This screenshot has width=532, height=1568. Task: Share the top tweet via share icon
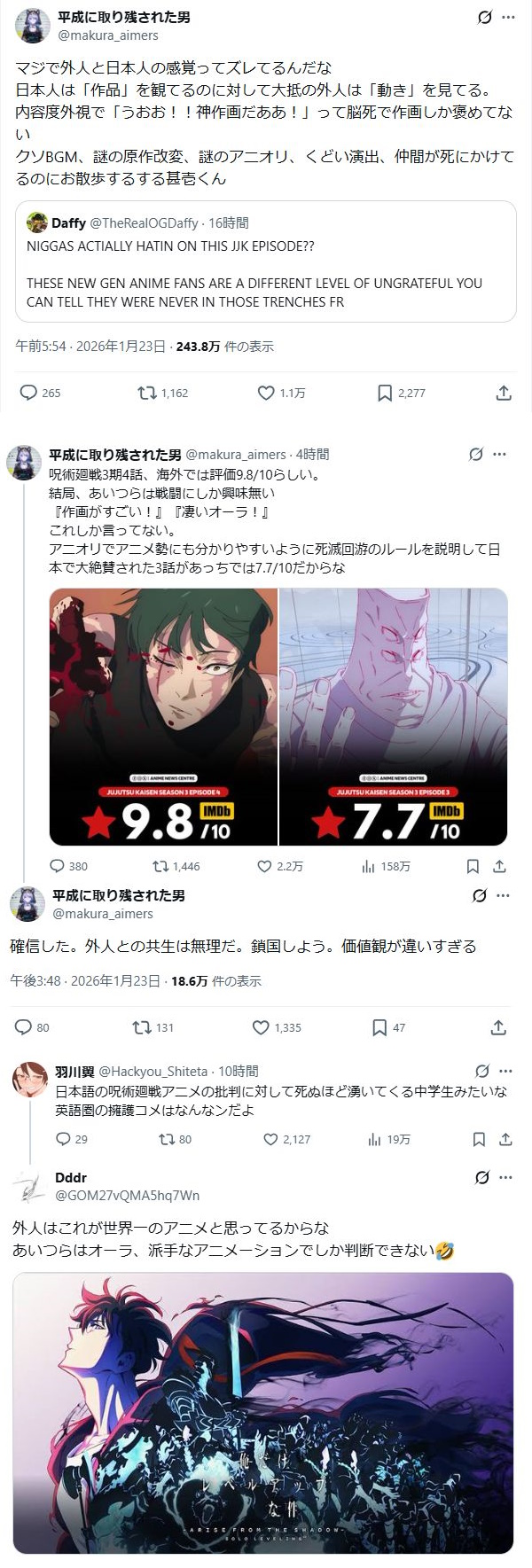[x=503, y=393]
